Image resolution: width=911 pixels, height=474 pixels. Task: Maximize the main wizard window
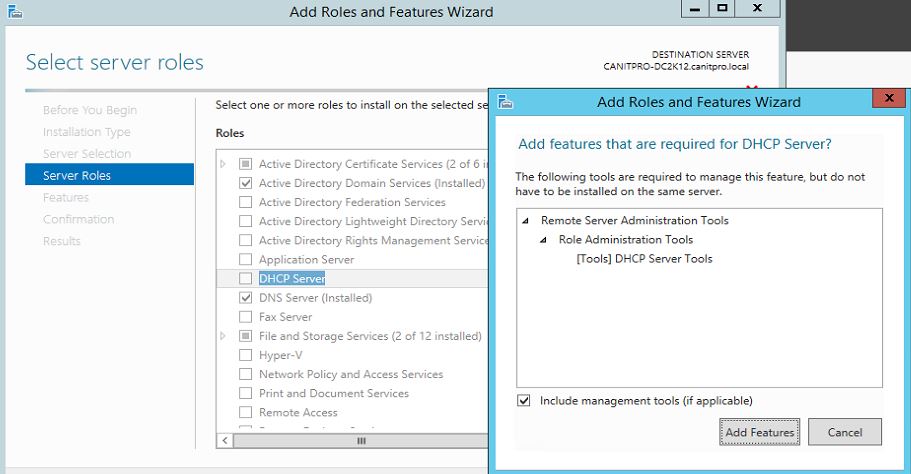pos(722,9)
